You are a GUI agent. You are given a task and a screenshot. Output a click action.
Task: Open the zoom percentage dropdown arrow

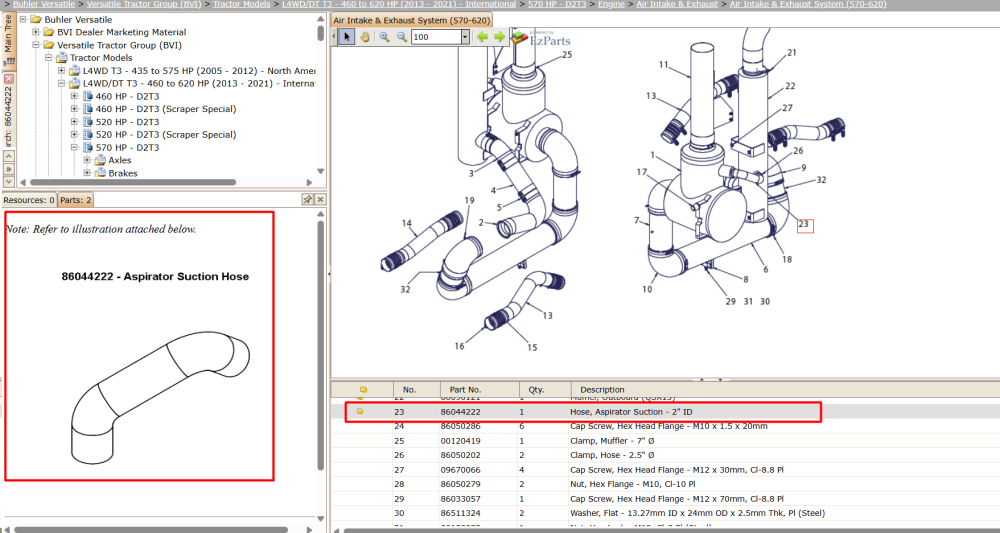pyautogui.click(x=465, y=37)
